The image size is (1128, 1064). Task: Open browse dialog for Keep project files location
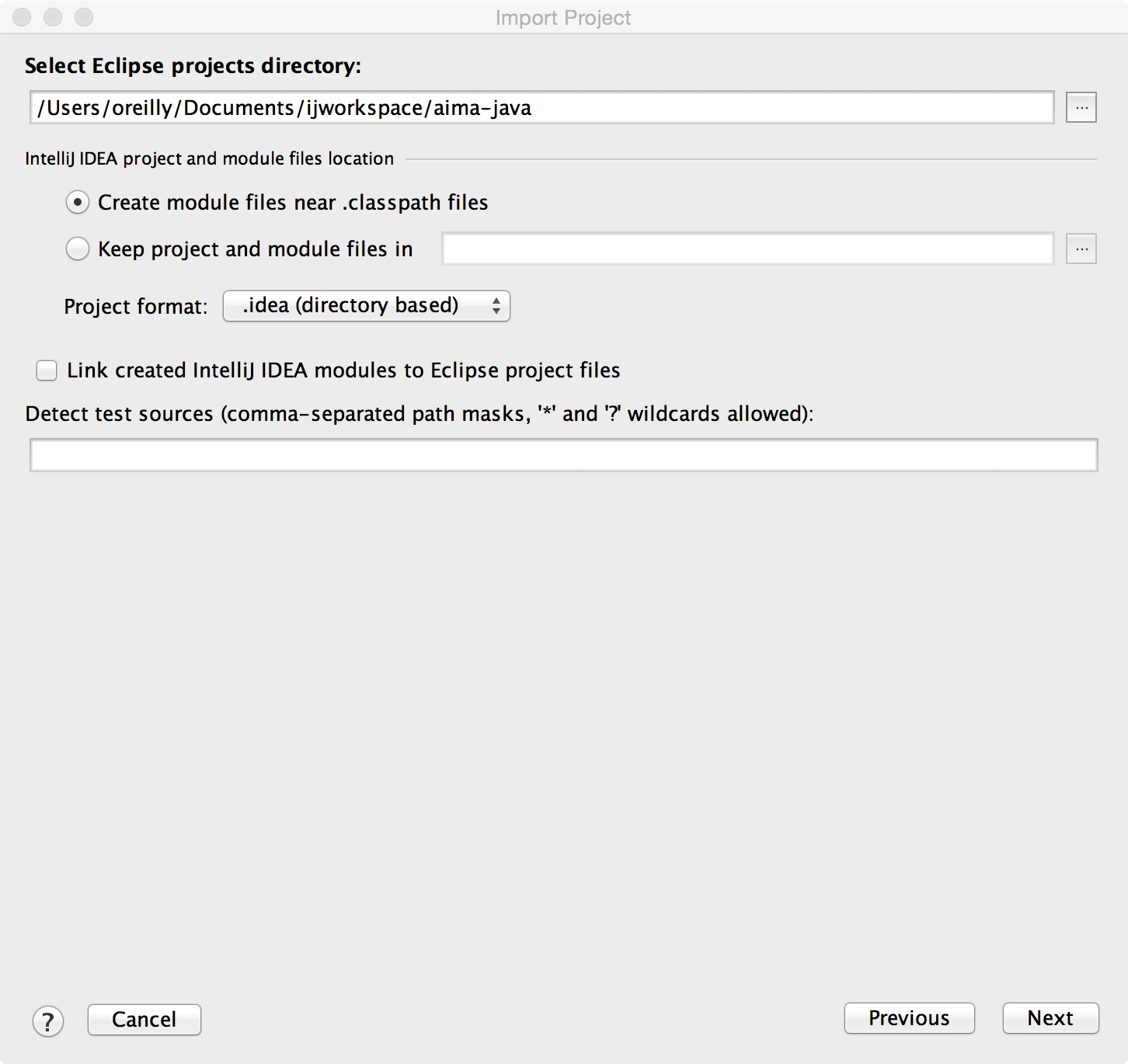tap(1081, 249)
